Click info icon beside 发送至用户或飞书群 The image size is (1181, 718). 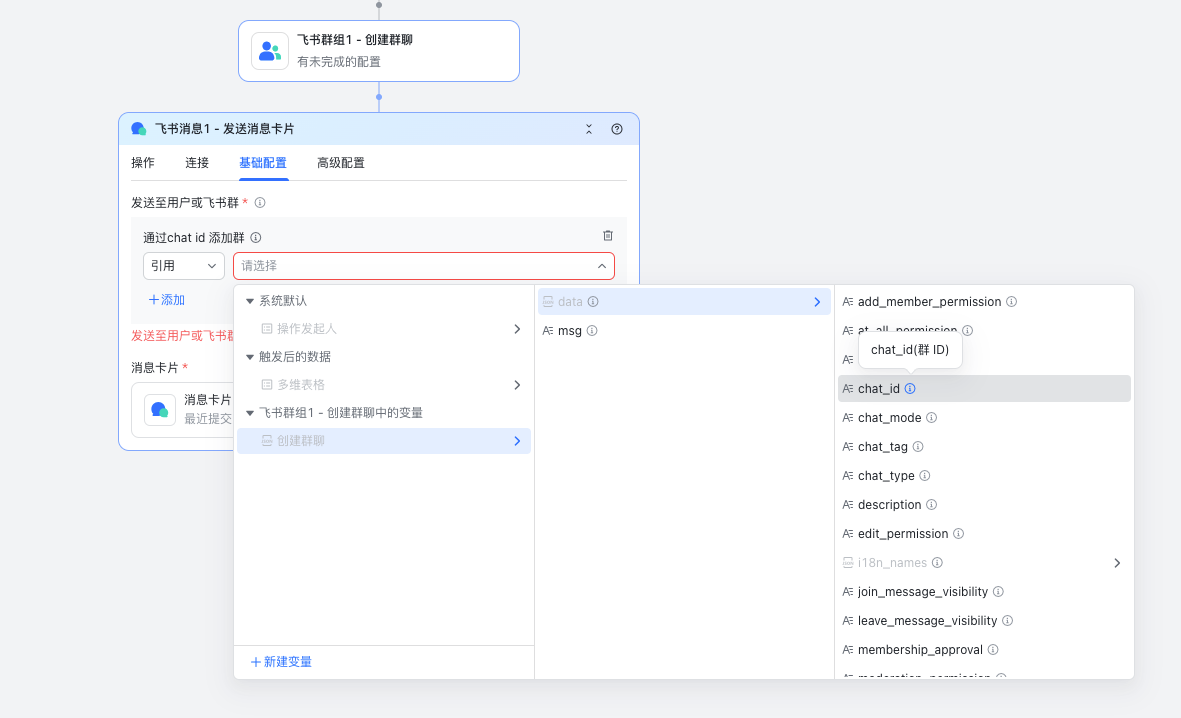coord(260,203)
